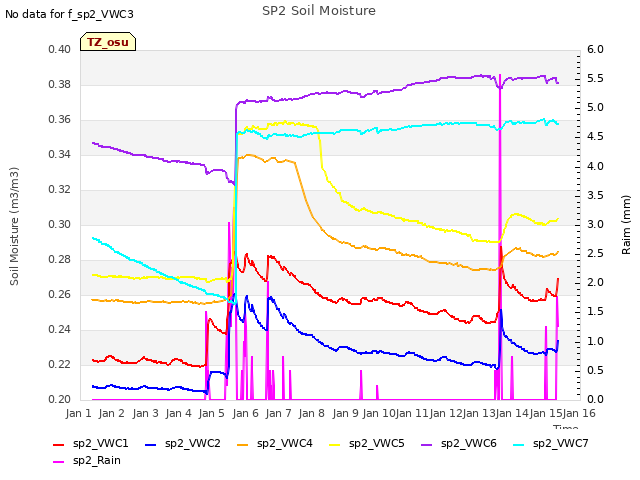640x480 pixels.
Task: Click the 3.5 right axis value
Action: click(x=595, y=195)
